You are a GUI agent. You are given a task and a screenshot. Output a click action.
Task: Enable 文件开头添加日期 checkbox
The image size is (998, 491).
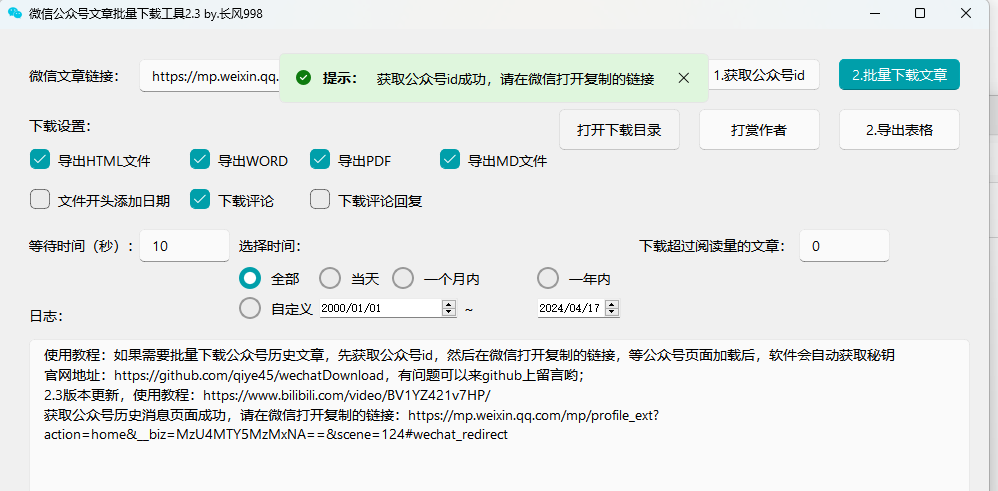click(x=40, y=200)
